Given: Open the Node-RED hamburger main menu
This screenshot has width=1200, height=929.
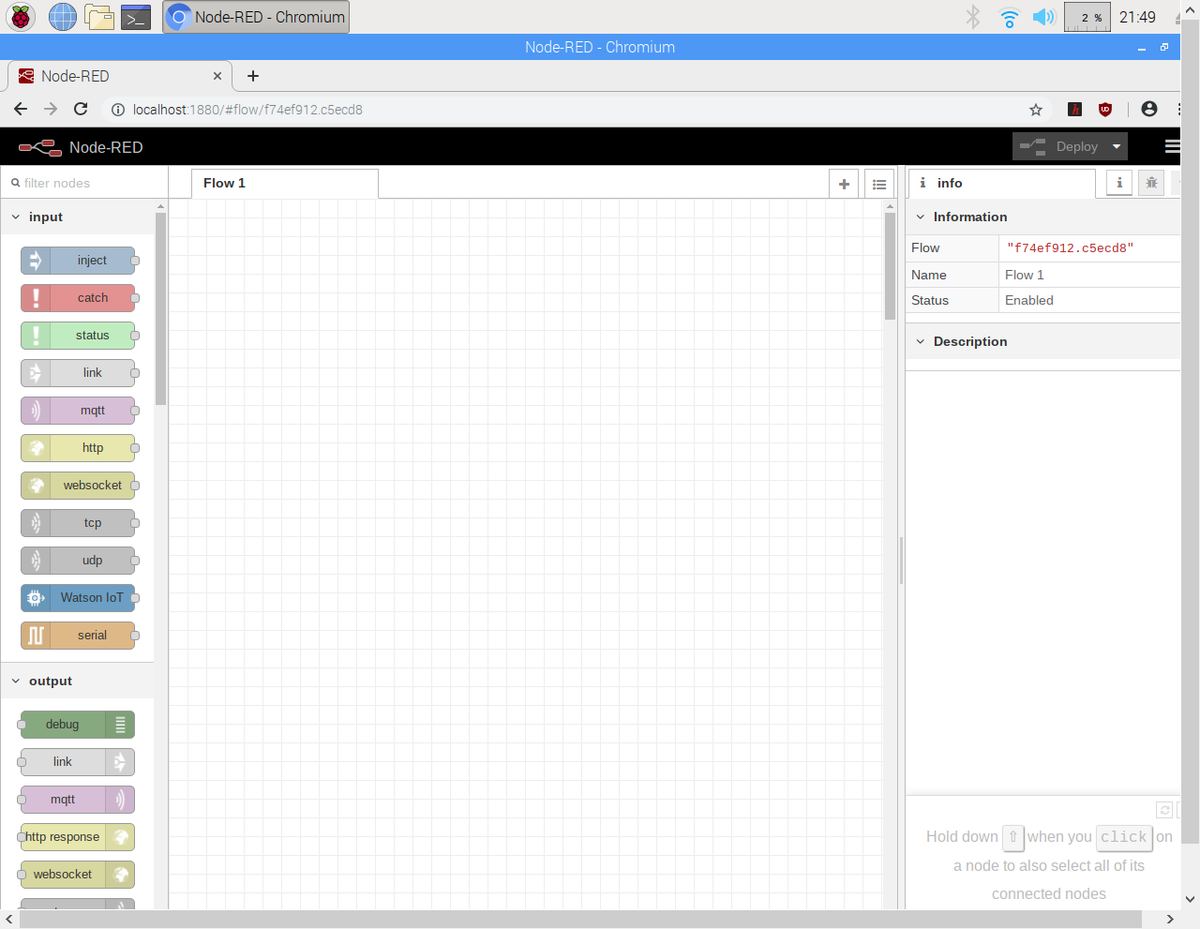Looking at the screenshot, I should click(x=1172, y=146).
